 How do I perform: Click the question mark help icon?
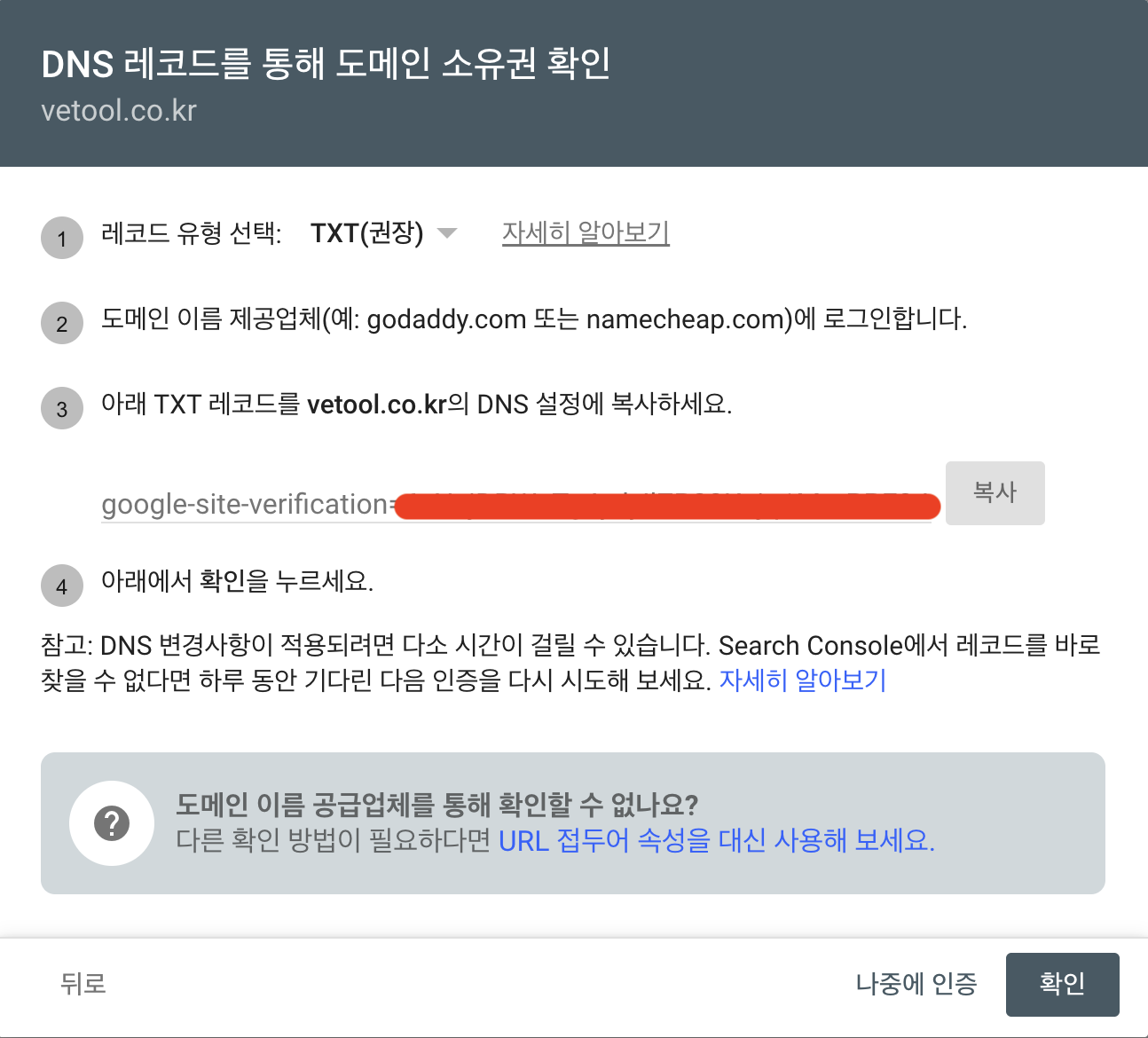pyautogui.click(x=111, y=822)
